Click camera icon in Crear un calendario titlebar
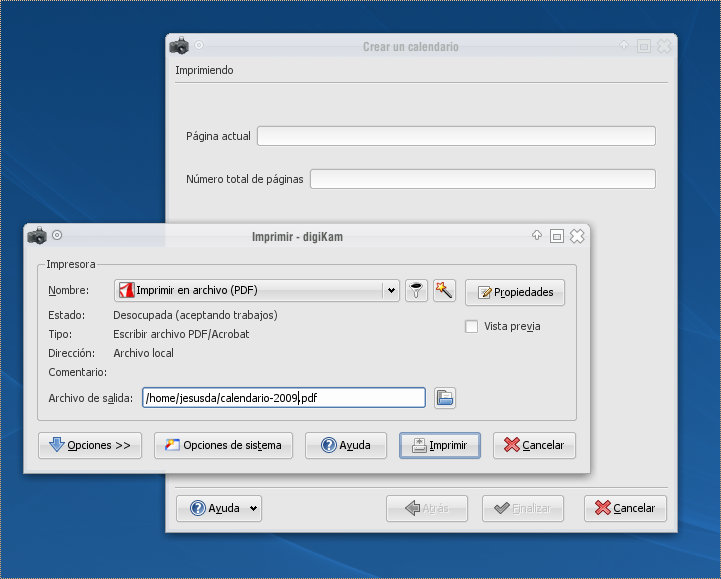Image resolution: width=721 pixels, height=579 pixels. [x=179, y=46]
